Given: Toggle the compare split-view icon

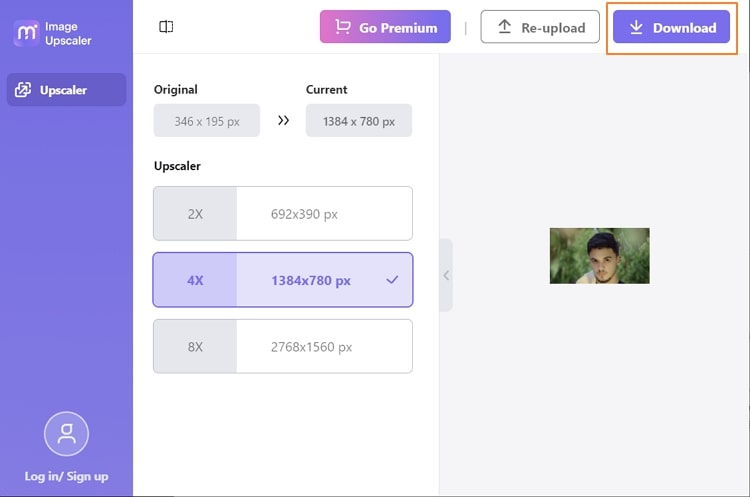Looking at the screenshot, I should 166,27.
